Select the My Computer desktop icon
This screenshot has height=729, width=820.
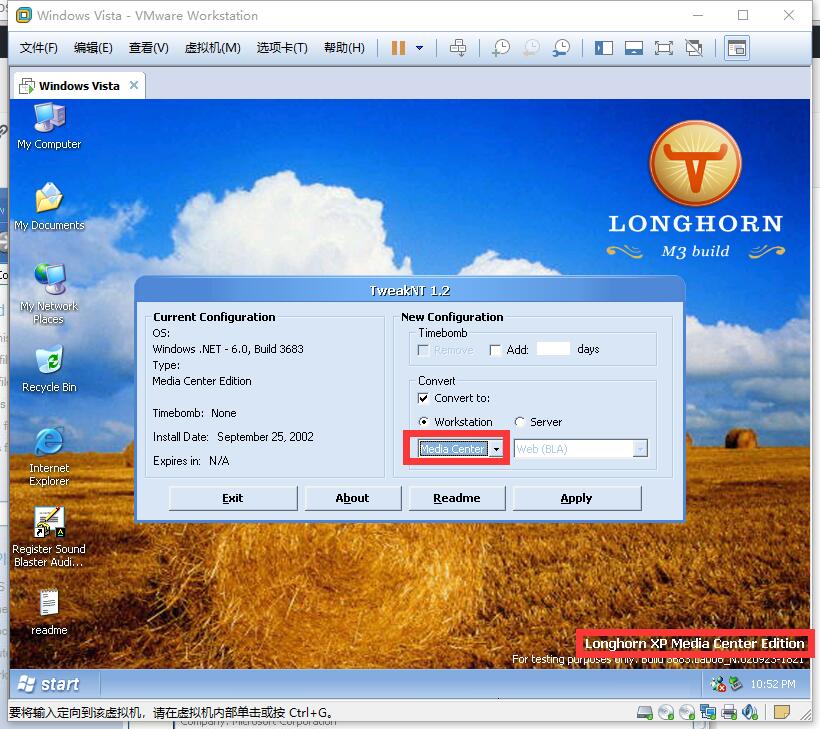49,127
